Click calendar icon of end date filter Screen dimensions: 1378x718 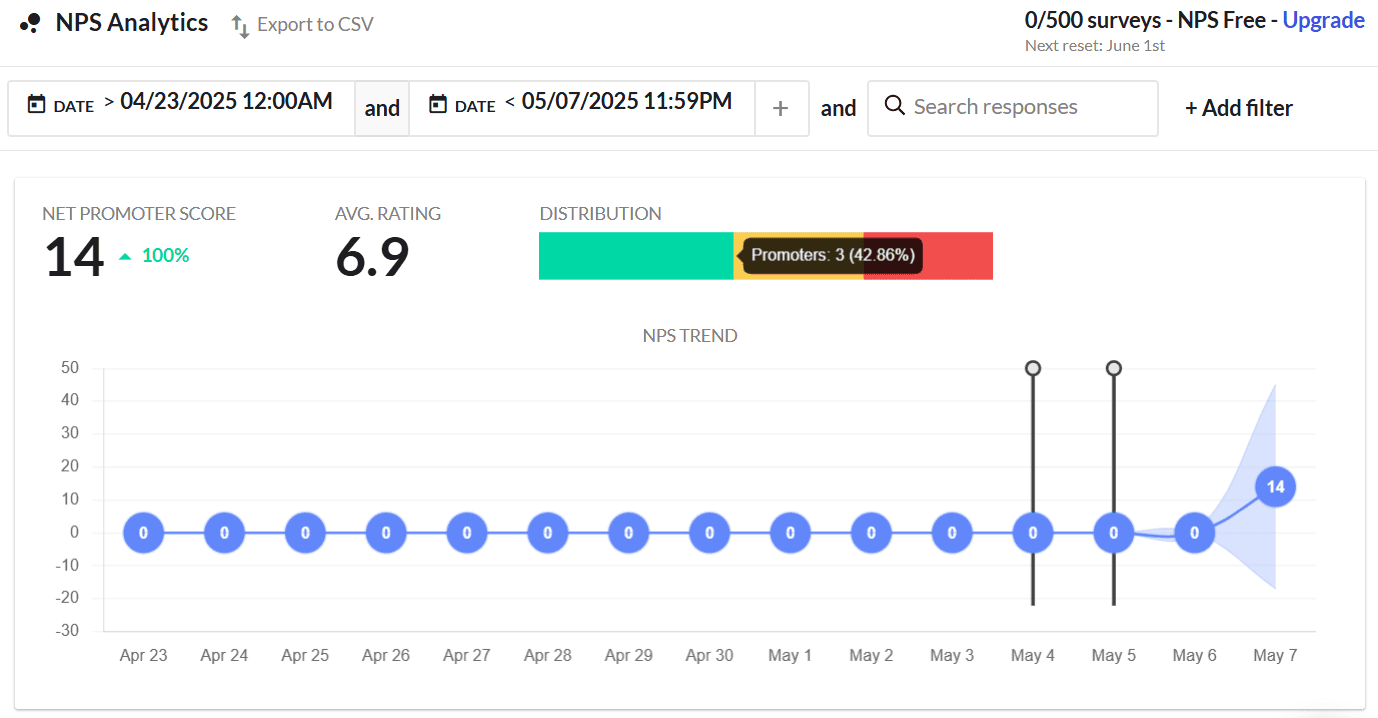(x=438, y=104)
